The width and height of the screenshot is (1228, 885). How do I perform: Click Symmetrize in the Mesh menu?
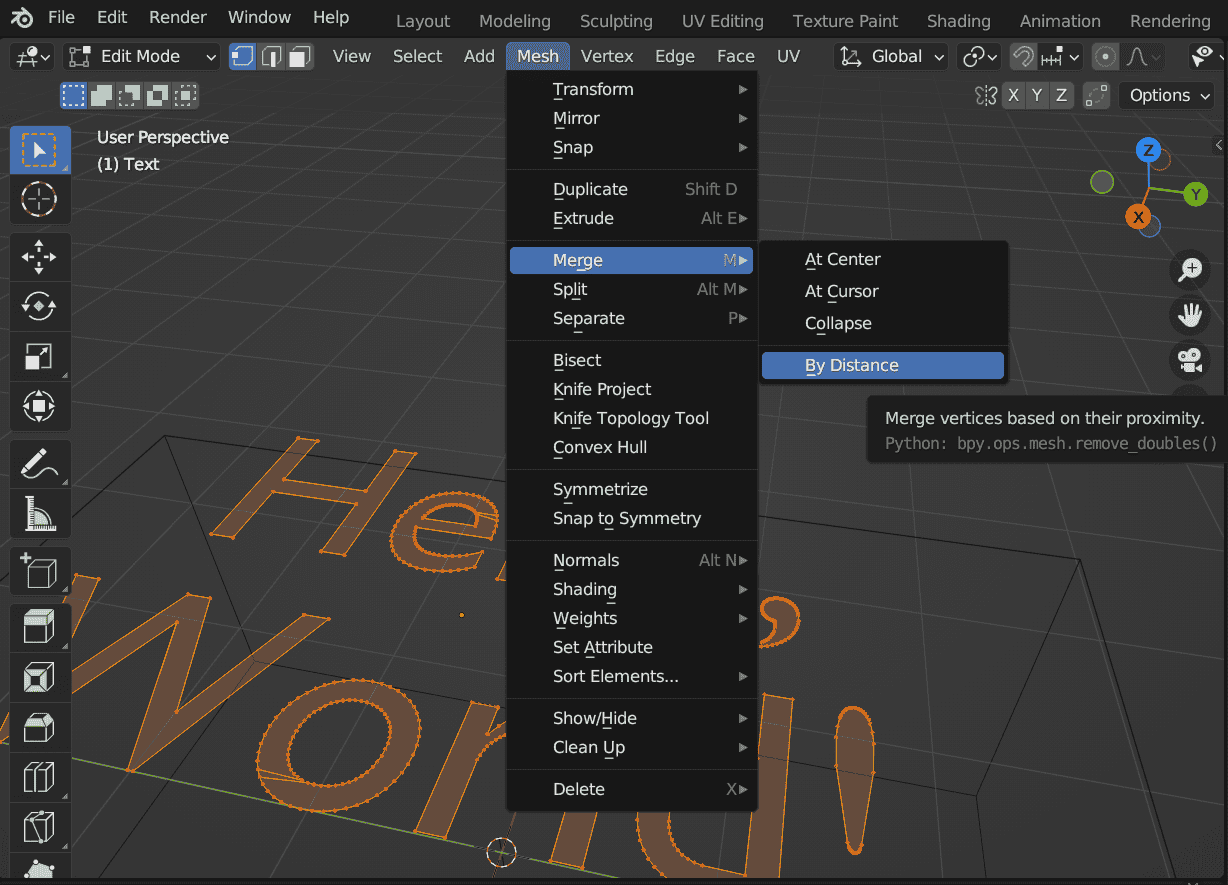(632, 490)
